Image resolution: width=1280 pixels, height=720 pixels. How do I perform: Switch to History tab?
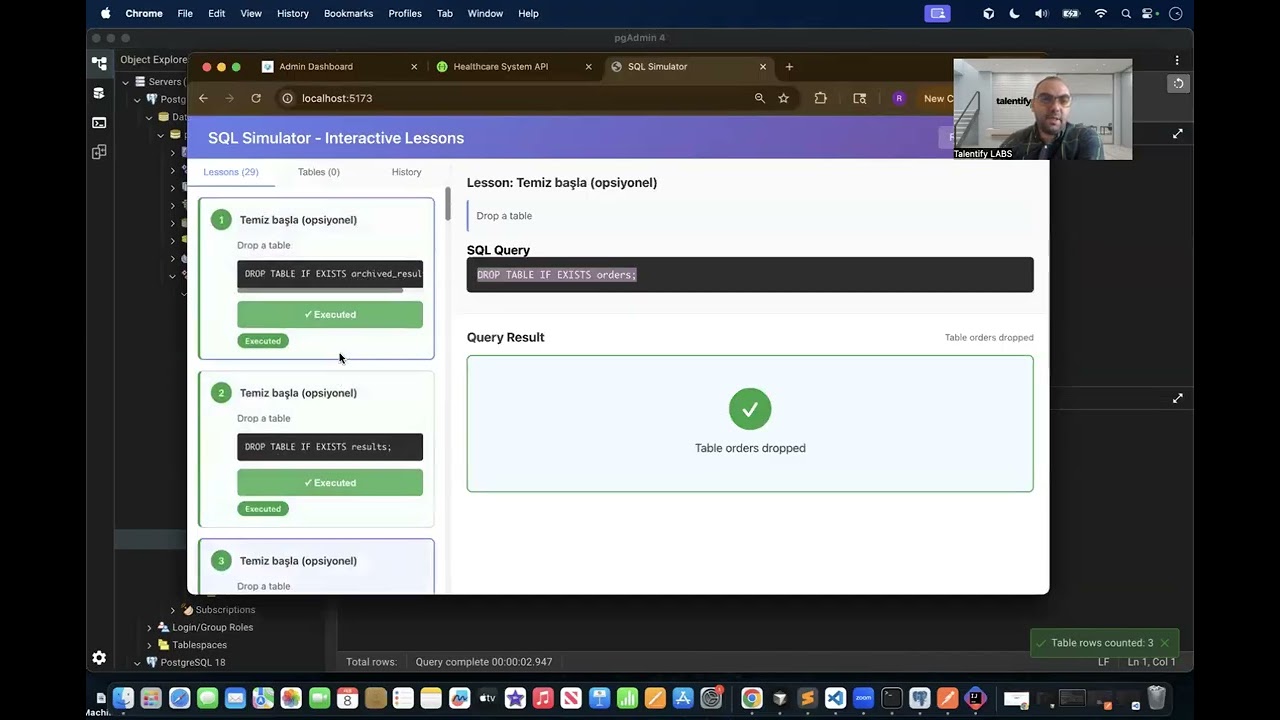[x=407, y=172]
